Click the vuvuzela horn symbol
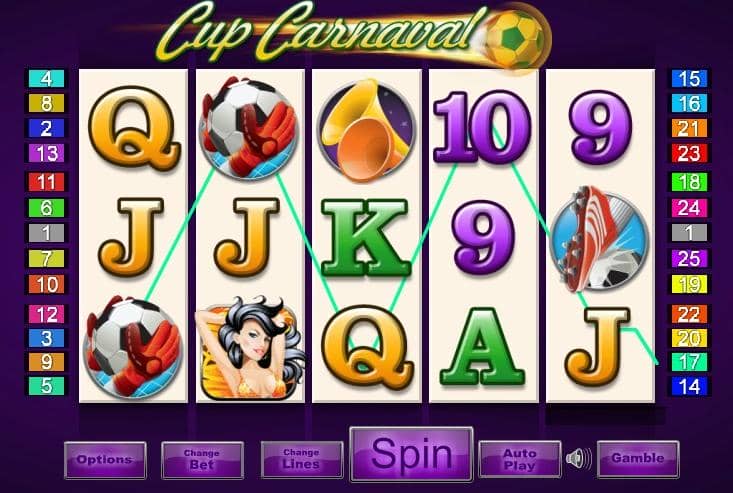This screenshot has width=733, height=493. [366, 130]
